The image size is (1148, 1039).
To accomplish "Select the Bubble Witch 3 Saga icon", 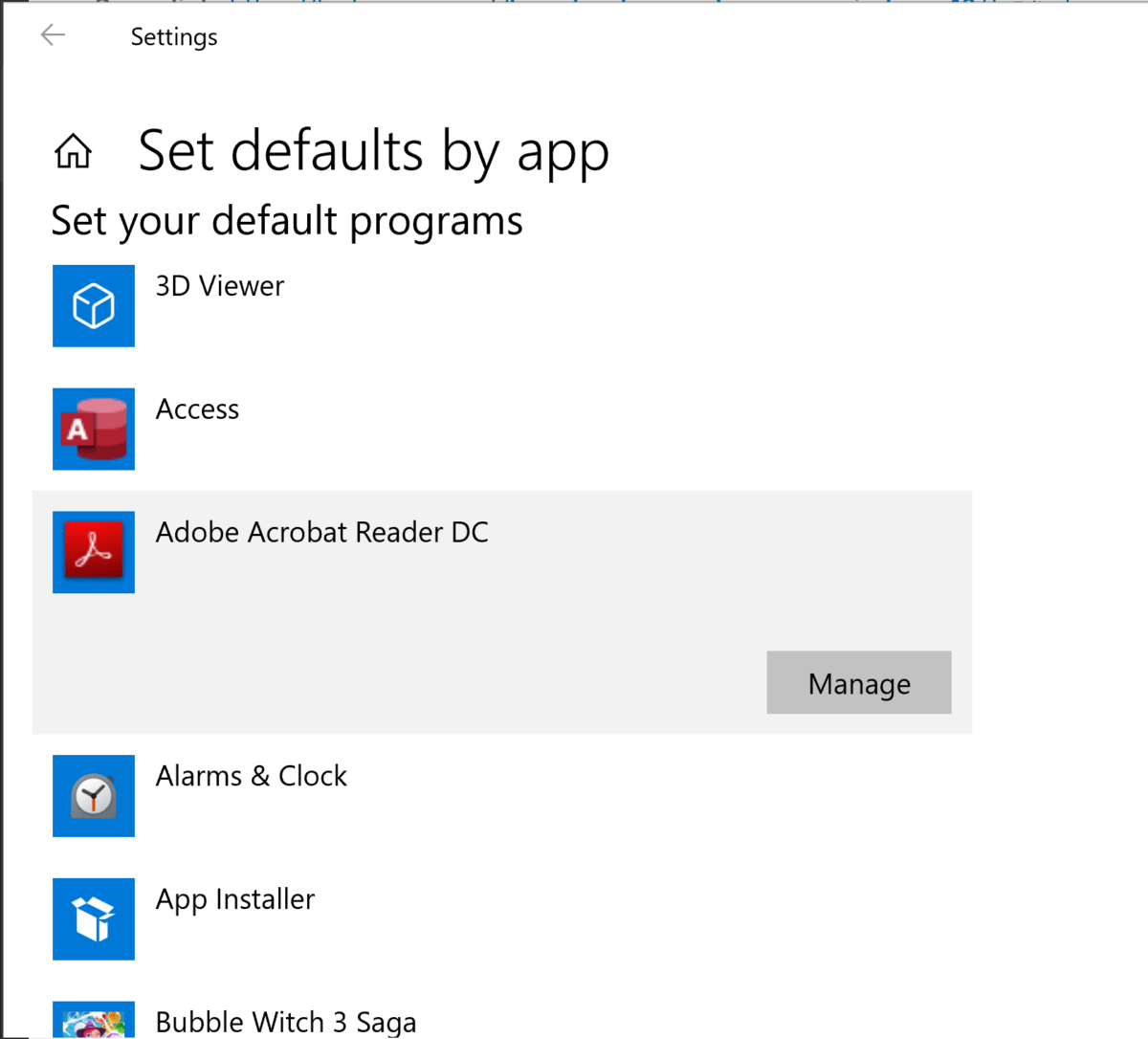I will tap(94, 1020).
